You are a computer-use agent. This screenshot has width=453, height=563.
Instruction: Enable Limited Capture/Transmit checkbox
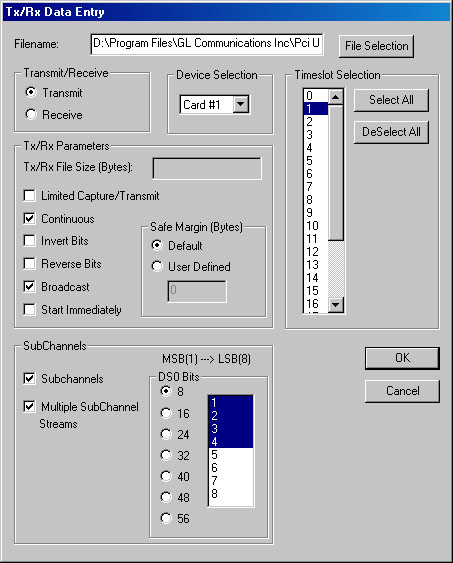(x=29, y=196)
